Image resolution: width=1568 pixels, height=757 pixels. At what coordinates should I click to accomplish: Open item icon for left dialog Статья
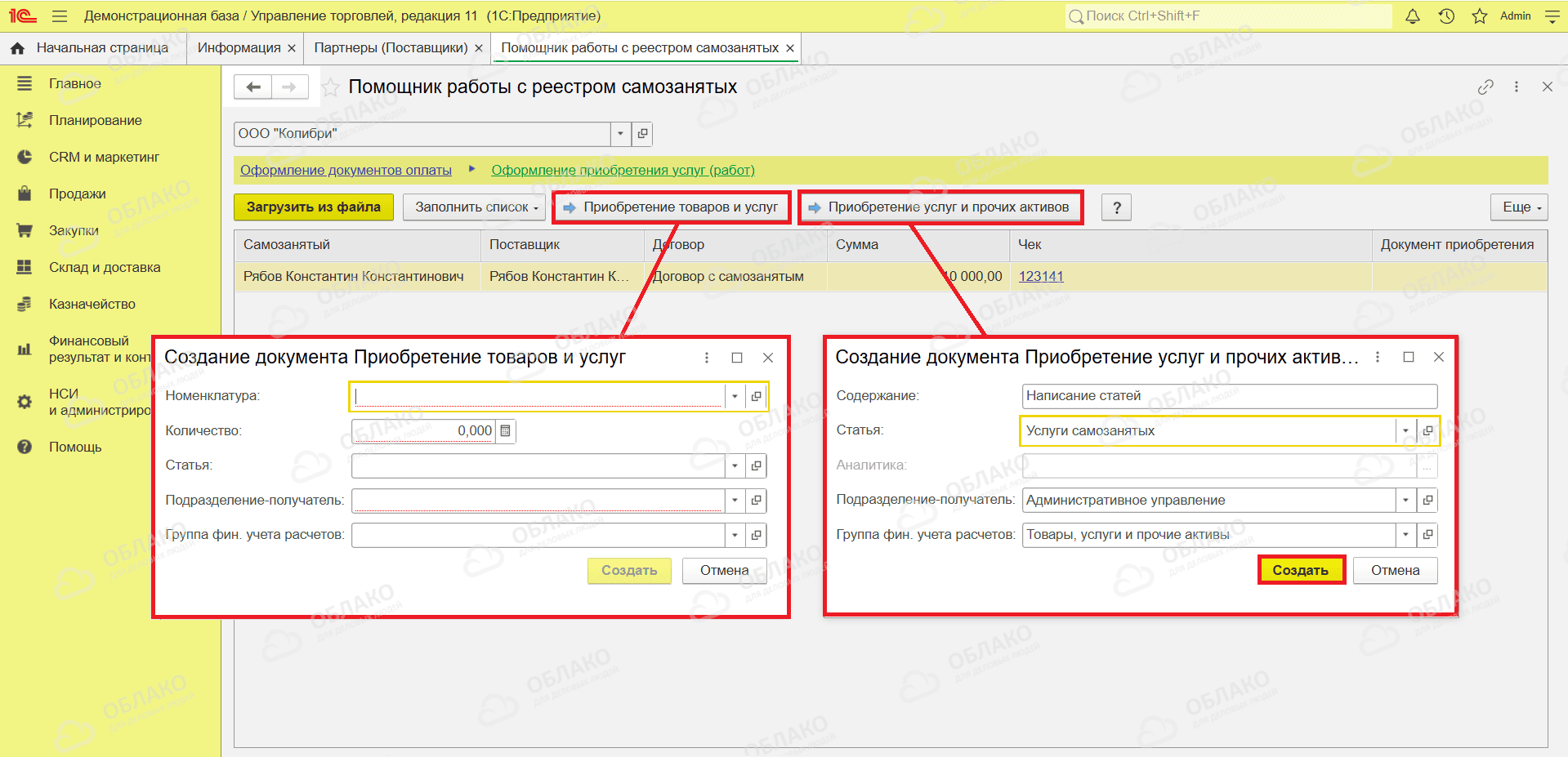coord(757,465)
